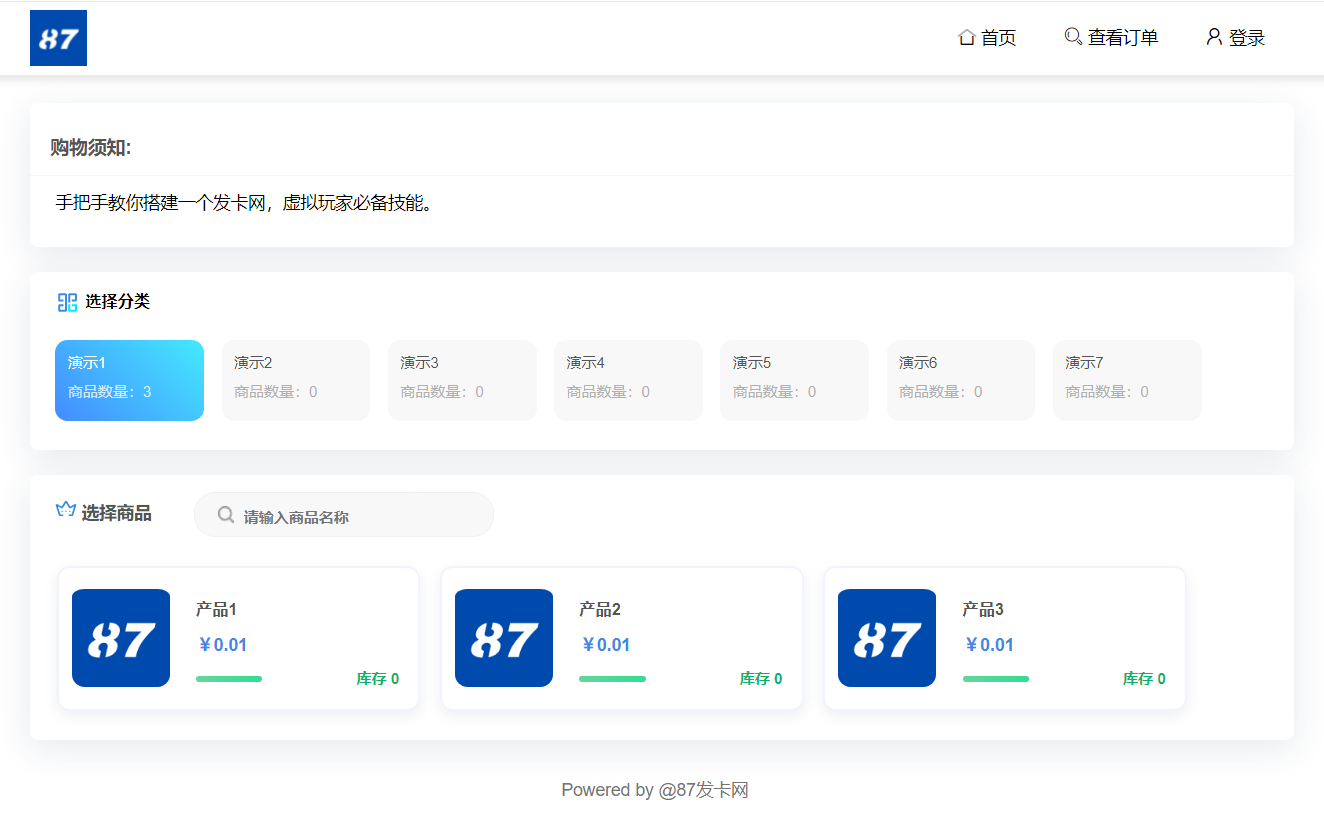Open the 查看订单 menu item
Screen dimensions: 1324x813
1121,36
